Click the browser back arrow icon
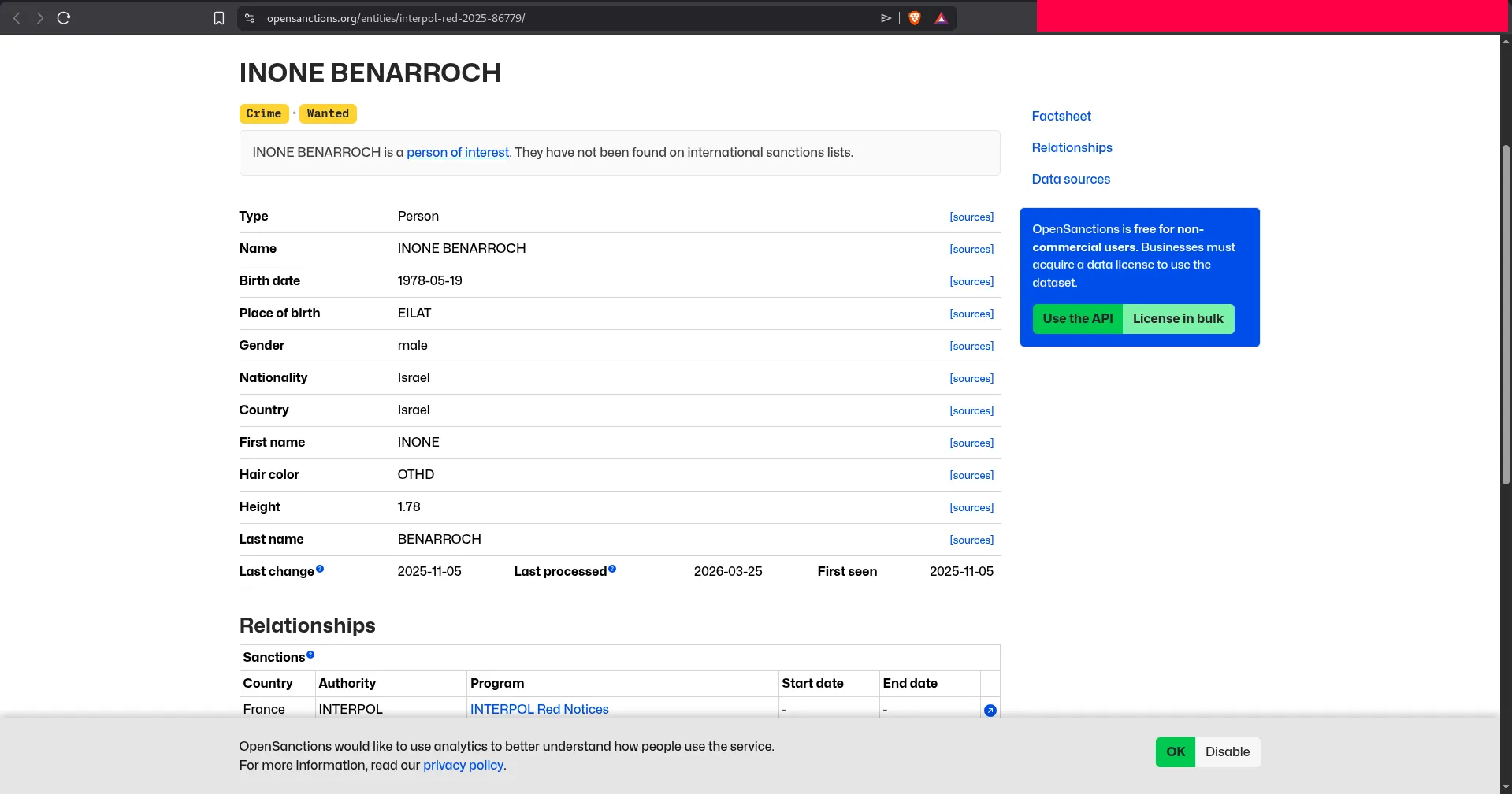 [17, 18]
